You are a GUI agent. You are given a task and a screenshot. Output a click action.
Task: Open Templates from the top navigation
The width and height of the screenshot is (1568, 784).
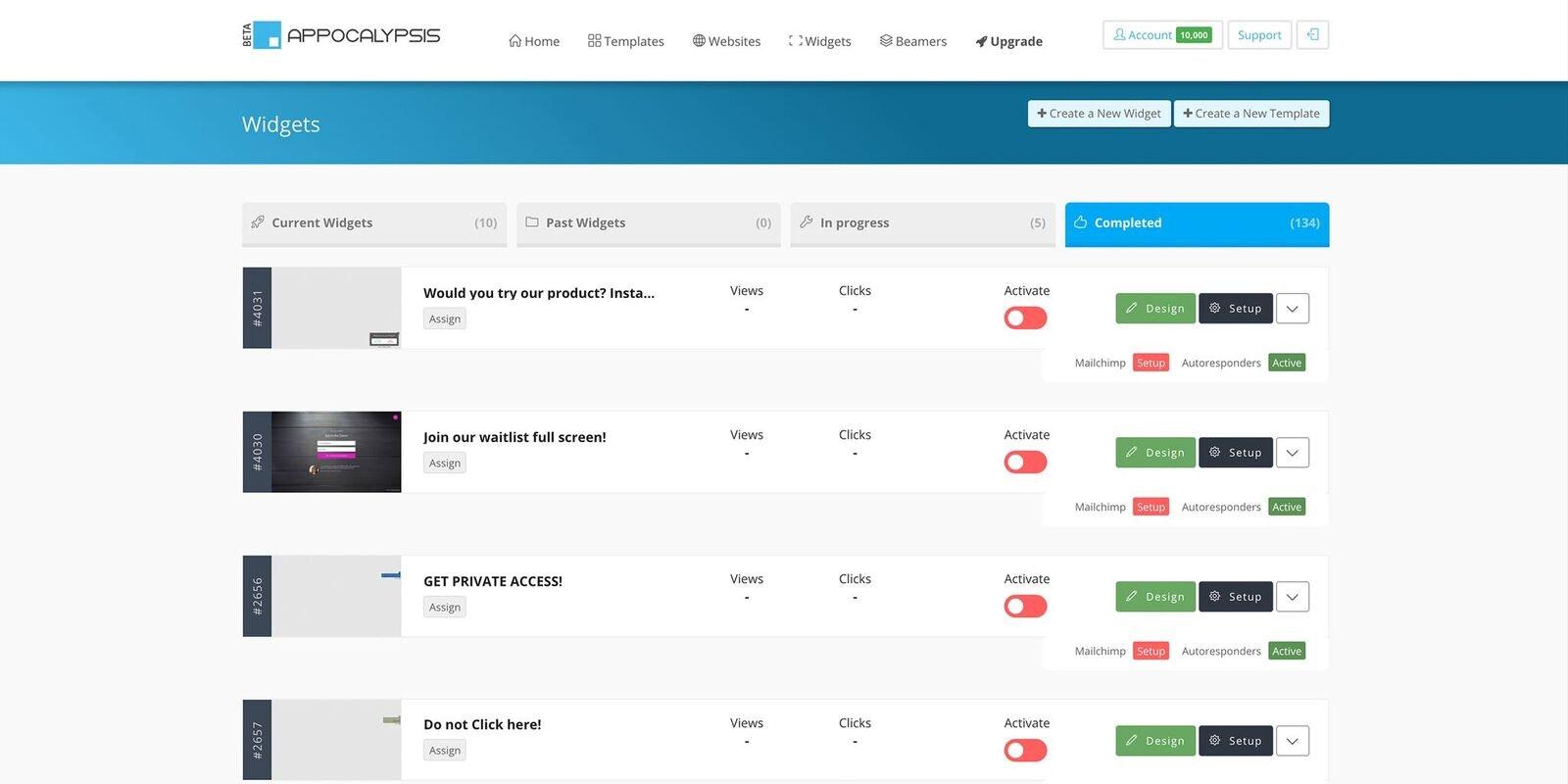pos(626,41)
